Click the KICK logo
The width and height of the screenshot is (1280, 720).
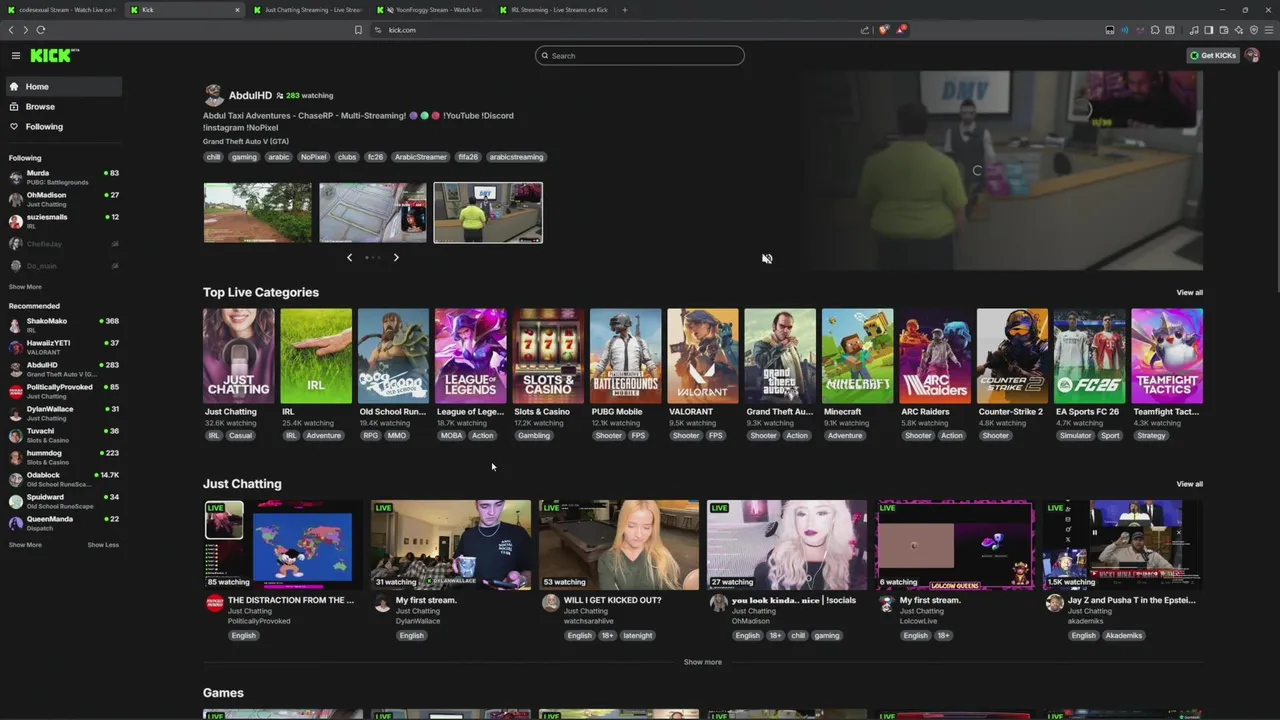[54, 56]
